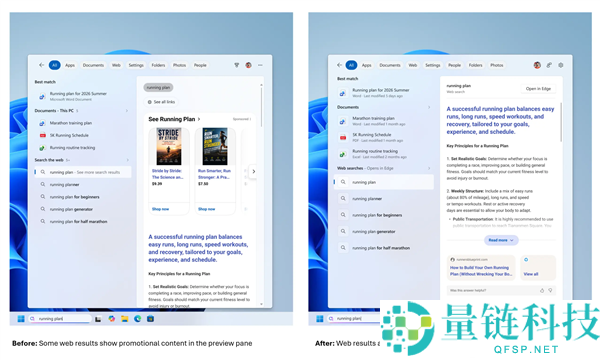Launch Copilot from the Before taskbar

click(x=112, y=318)
